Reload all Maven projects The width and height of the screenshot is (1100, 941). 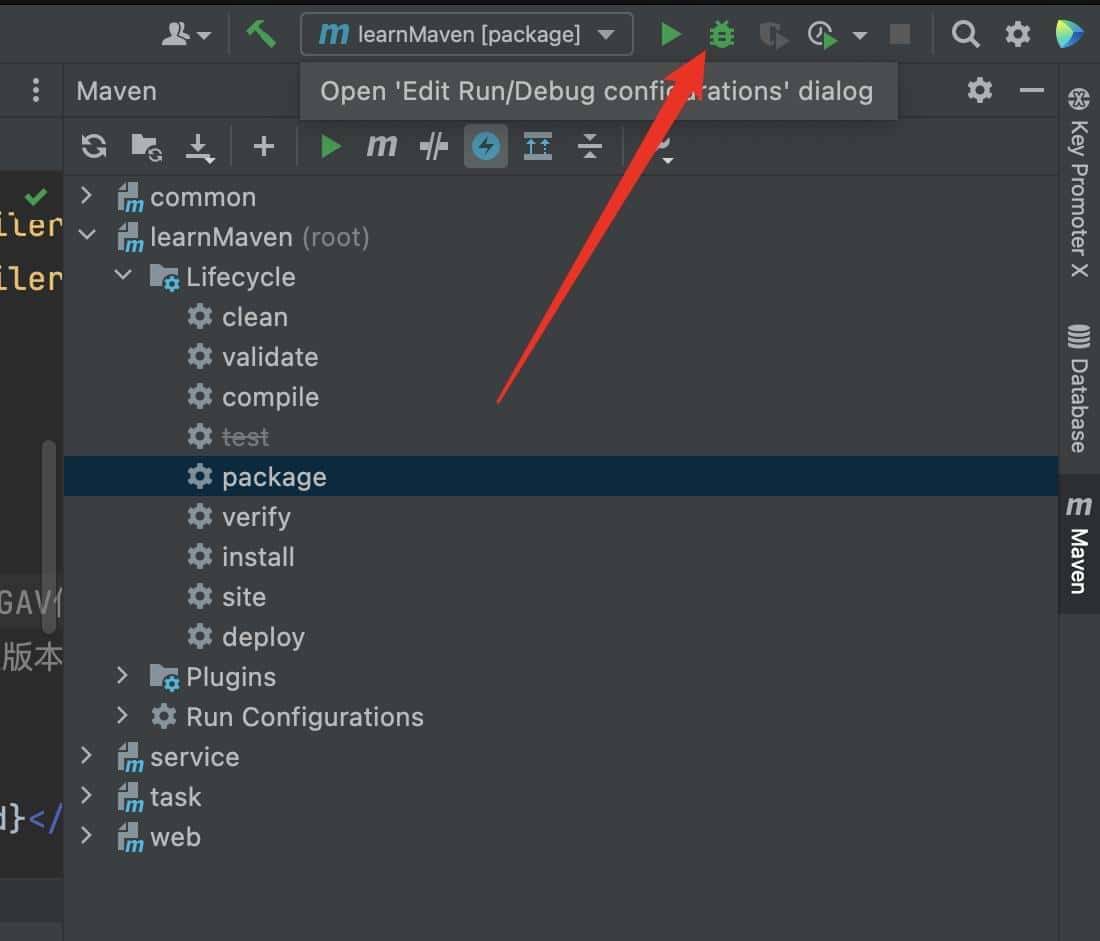pyautogui.click(x=94, y=147)
